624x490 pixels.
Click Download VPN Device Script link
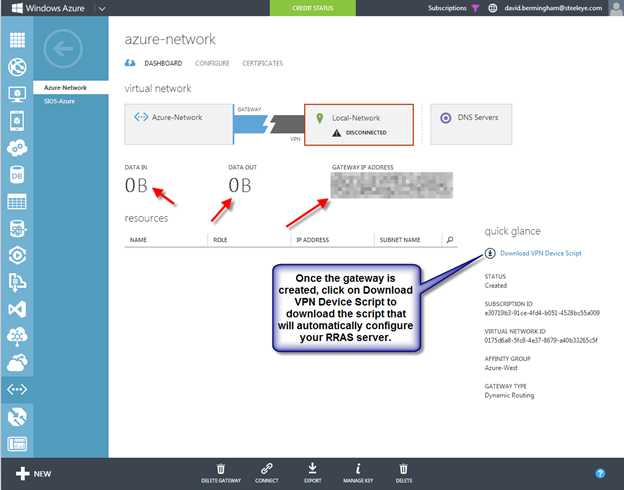coord(540,253)
